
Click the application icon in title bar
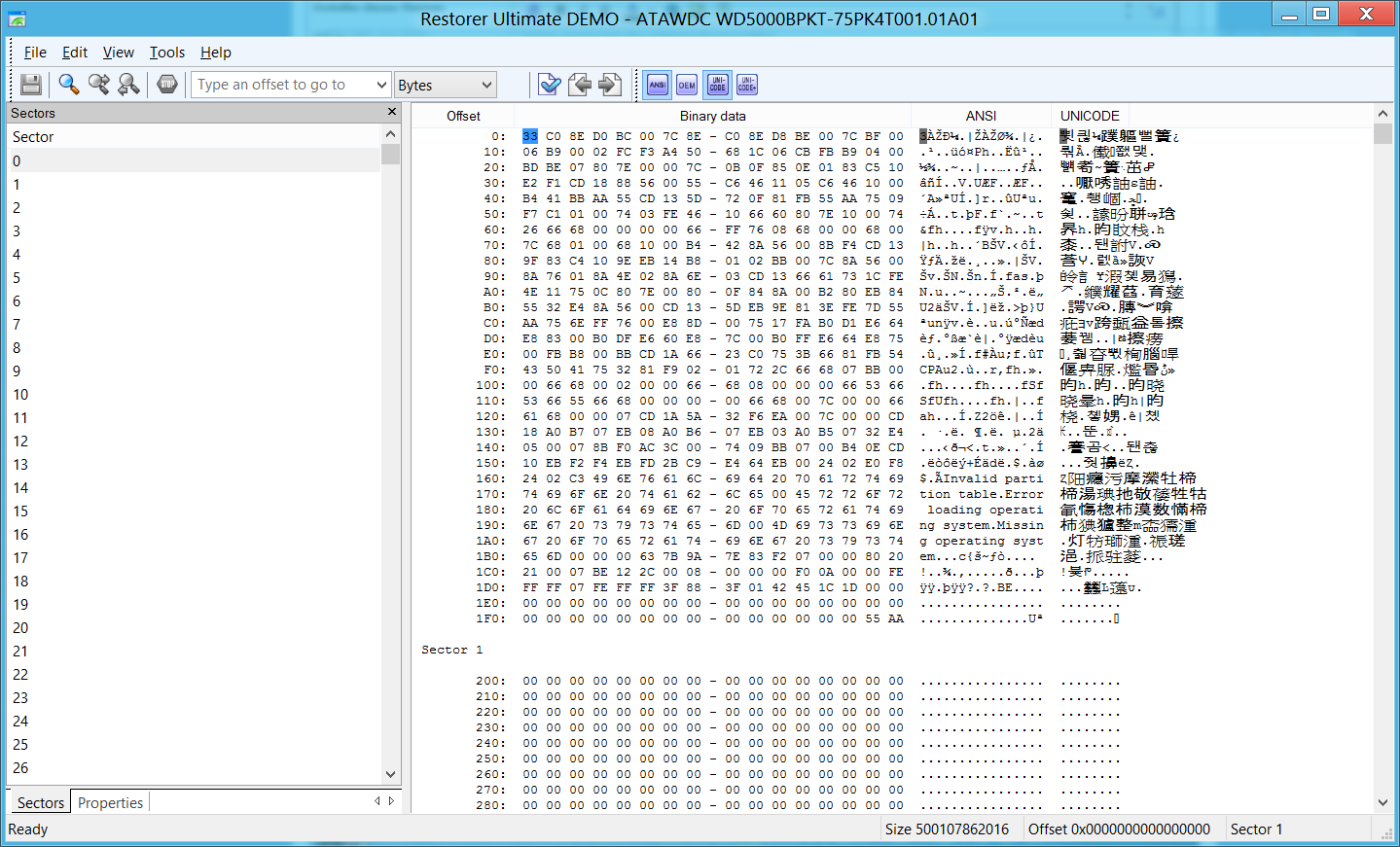(x=18, y=18)
